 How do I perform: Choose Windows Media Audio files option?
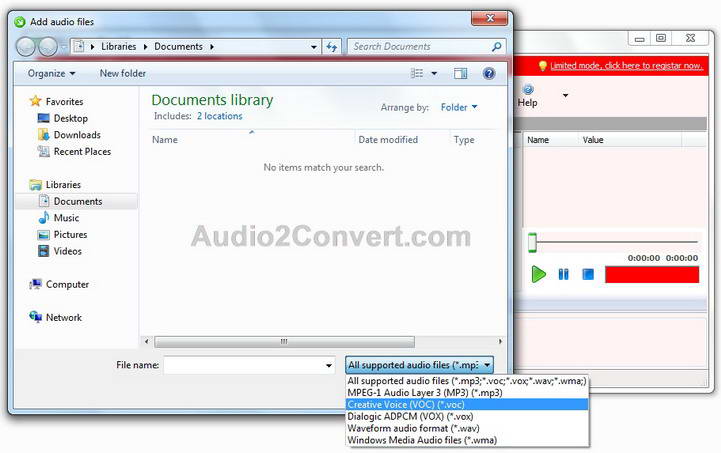(467, 440)
